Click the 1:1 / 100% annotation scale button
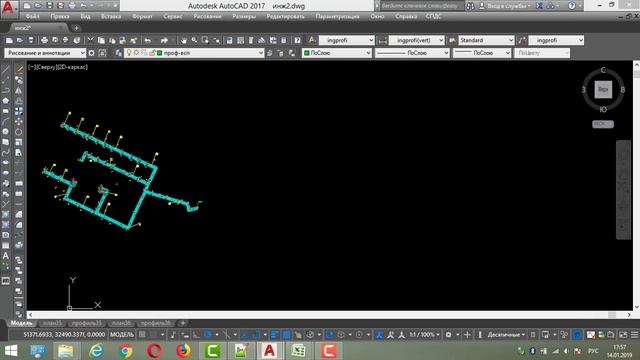 tap(424, 335)
